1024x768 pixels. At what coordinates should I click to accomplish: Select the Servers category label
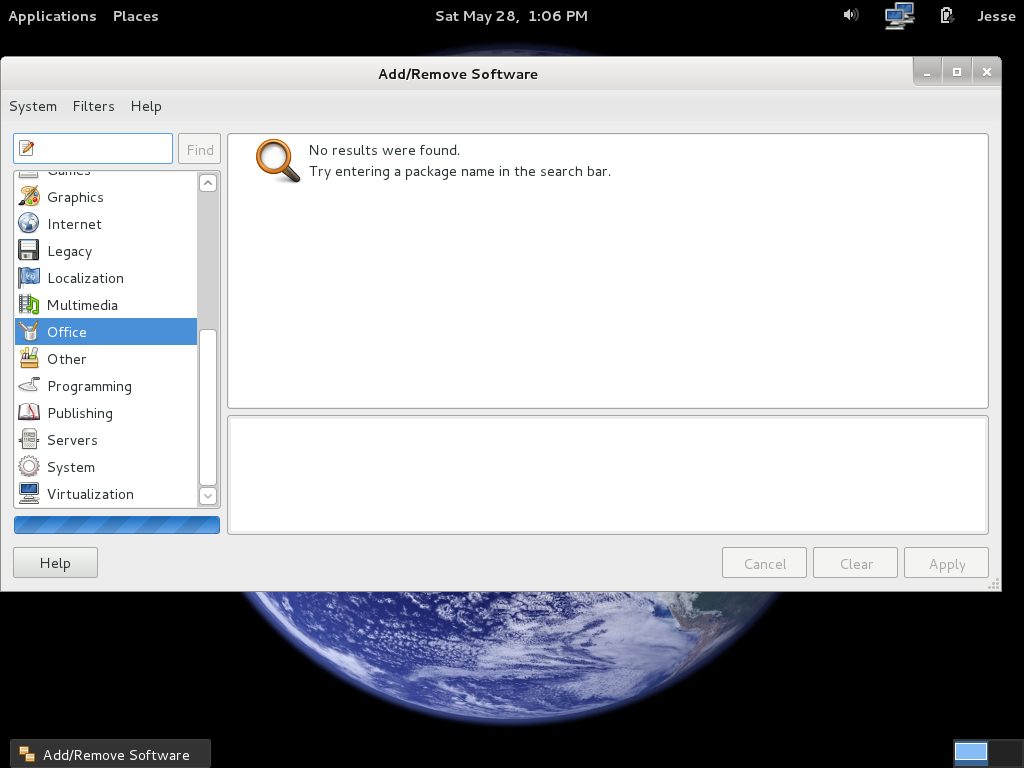72,440
